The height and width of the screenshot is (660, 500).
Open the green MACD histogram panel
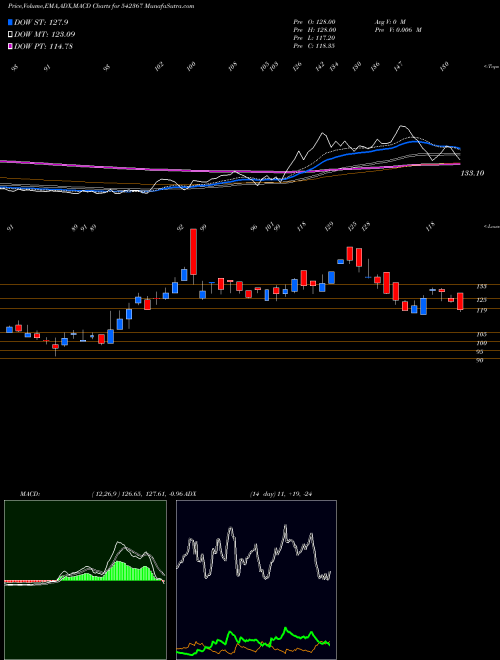click(x=85, y=580)
